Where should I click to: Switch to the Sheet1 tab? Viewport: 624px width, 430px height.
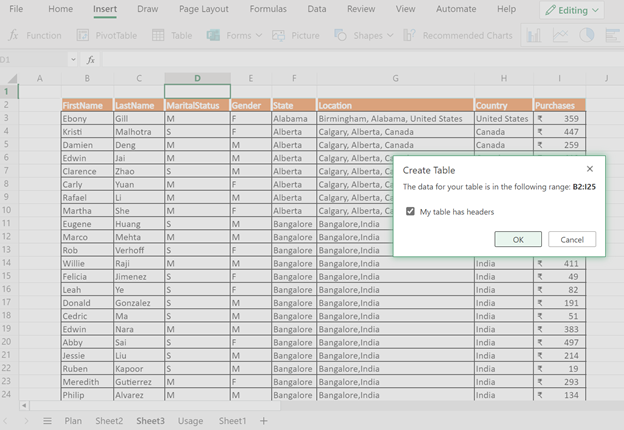[232, 420]
